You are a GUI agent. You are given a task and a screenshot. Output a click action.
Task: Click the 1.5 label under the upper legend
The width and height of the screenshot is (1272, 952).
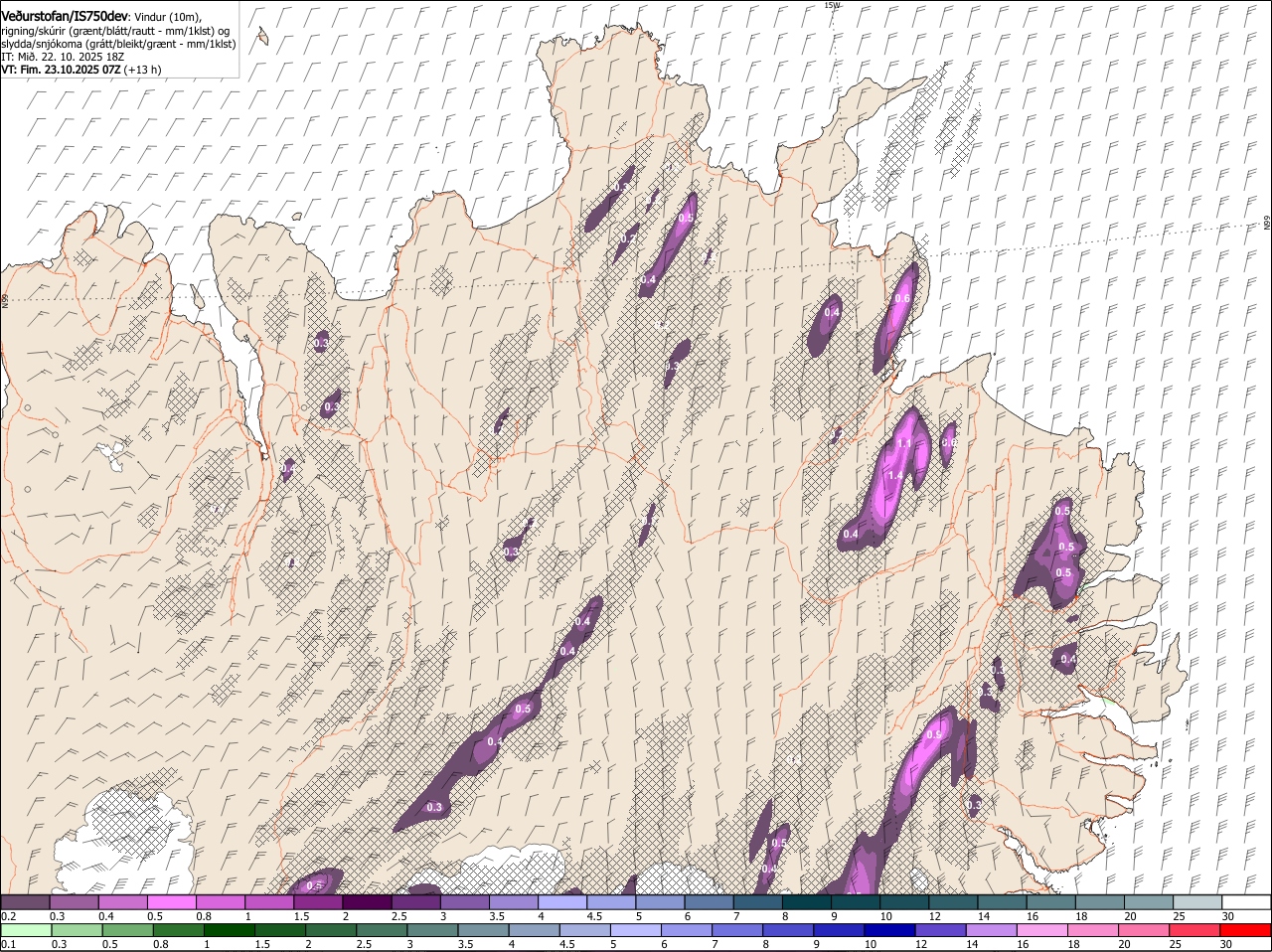[x=301, y=916]
